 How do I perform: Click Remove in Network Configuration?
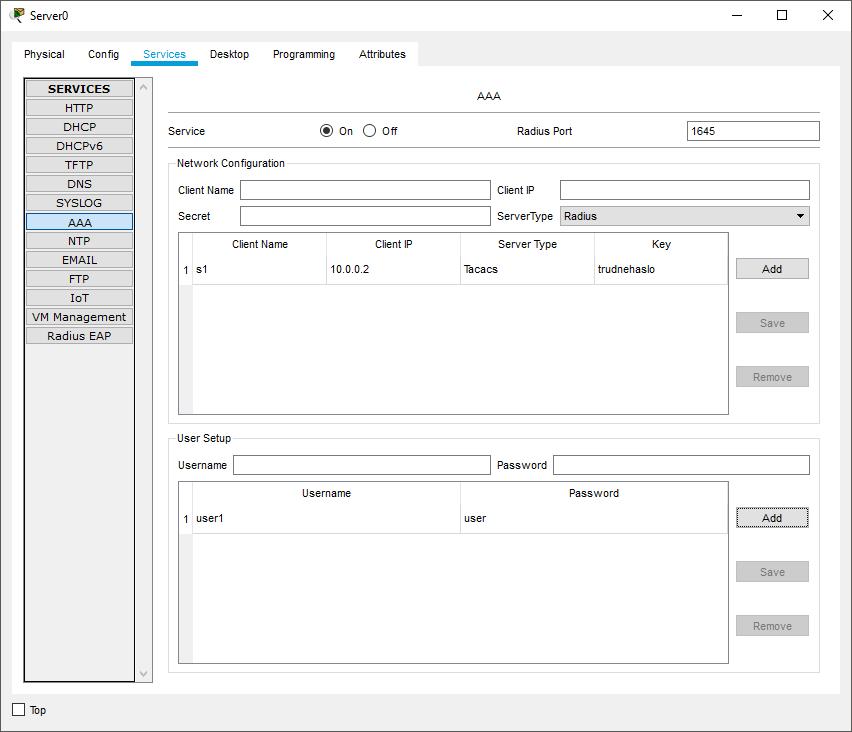[772, 377]
